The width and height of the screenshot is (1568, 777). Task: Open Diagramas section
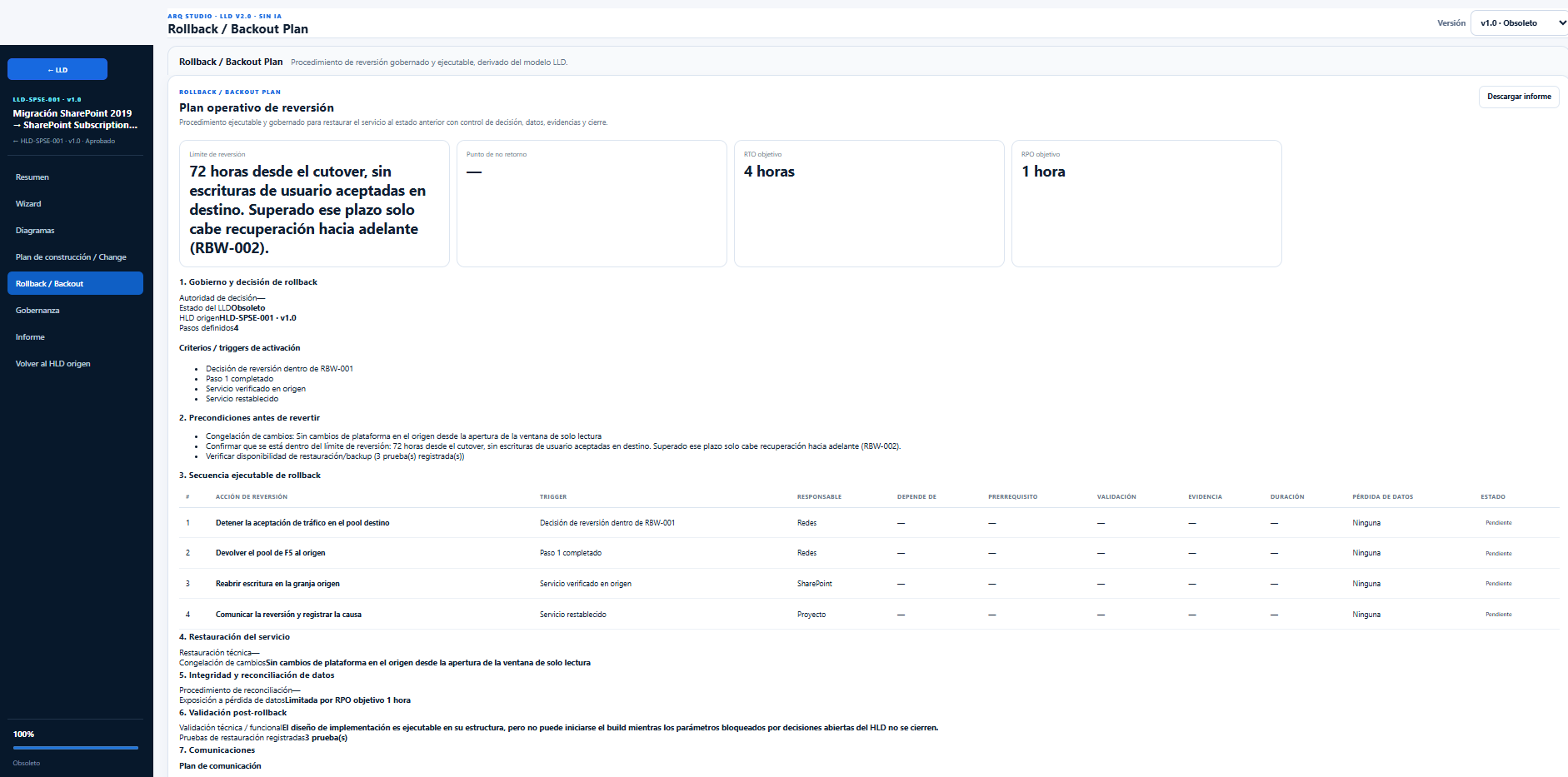pos(75,231)
